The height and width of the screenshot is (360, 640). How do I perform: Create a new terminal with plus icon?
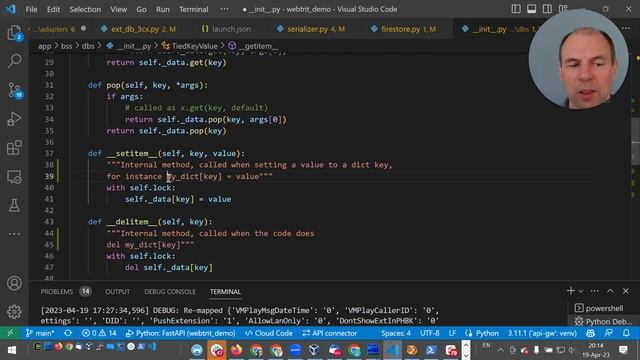coord(570,291)
